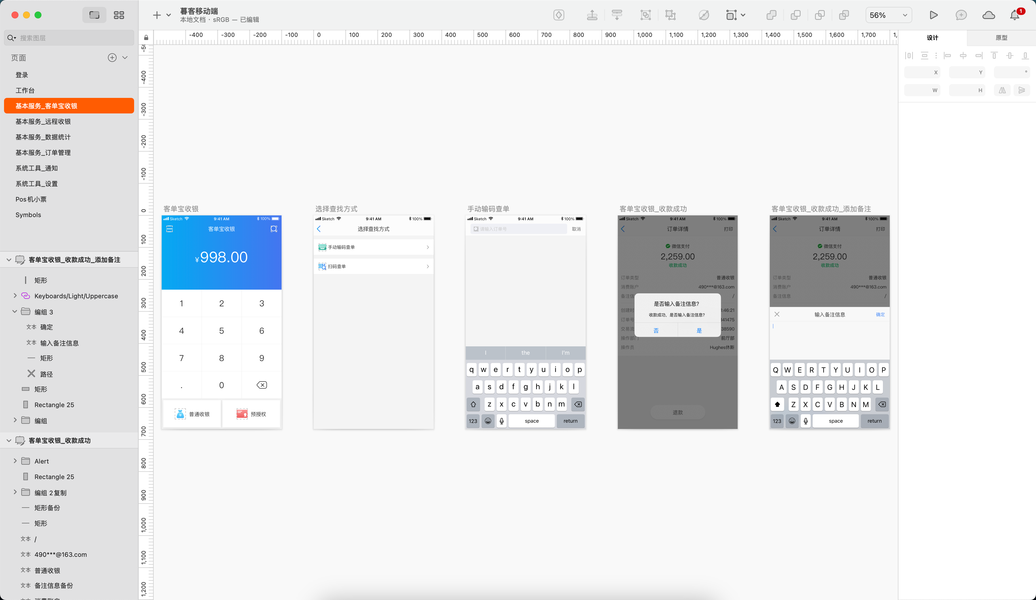Click the X position field
Image resolution: width=1036 pixels, height=600 pixels.
pyautogui.click(x=922, y=72)
